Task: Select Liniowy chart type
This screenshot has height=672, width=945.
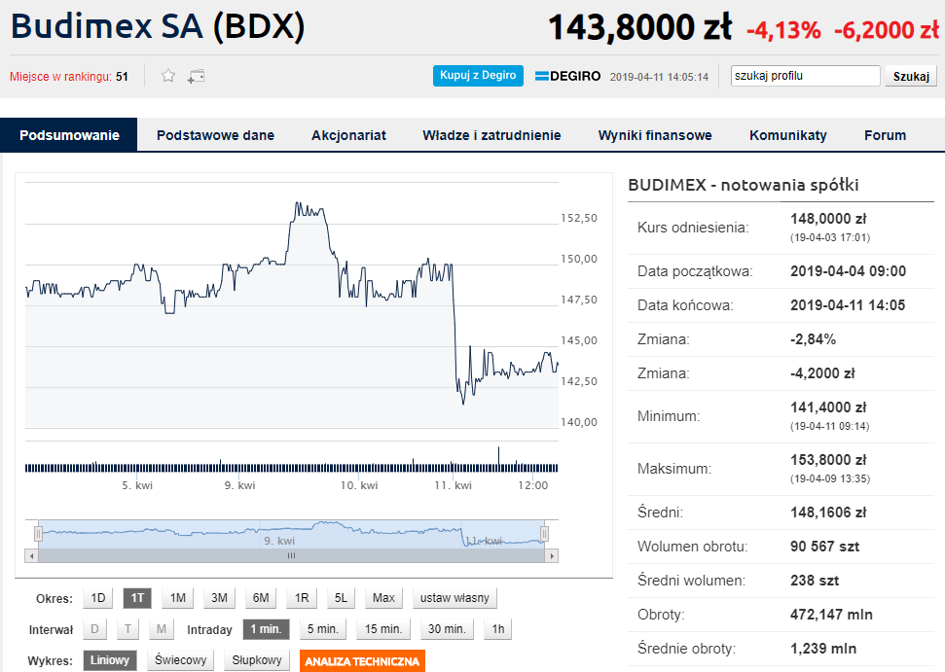Action: 110,661
